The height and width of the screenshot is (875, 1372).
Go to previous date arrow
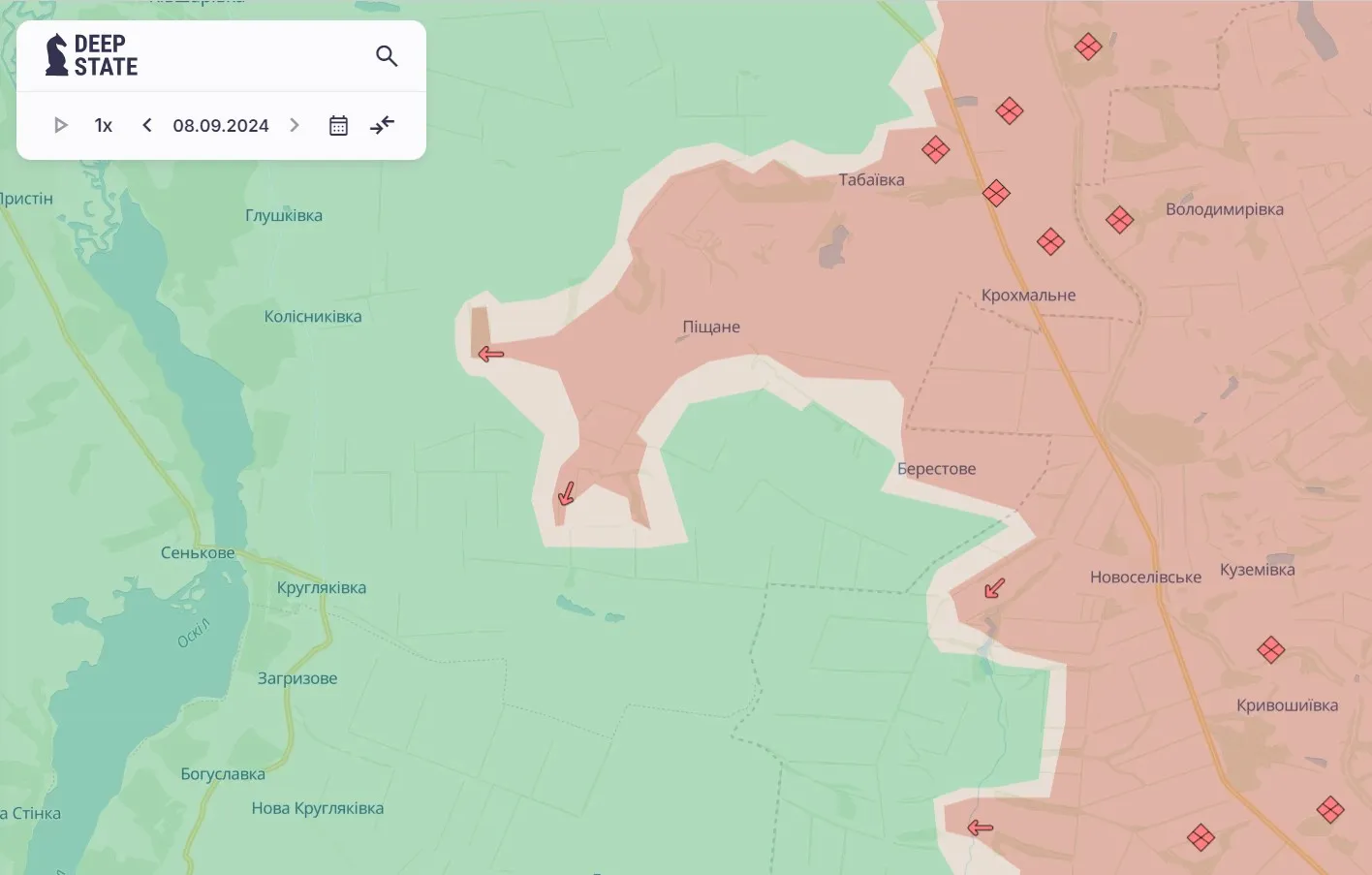pos(147,125)
